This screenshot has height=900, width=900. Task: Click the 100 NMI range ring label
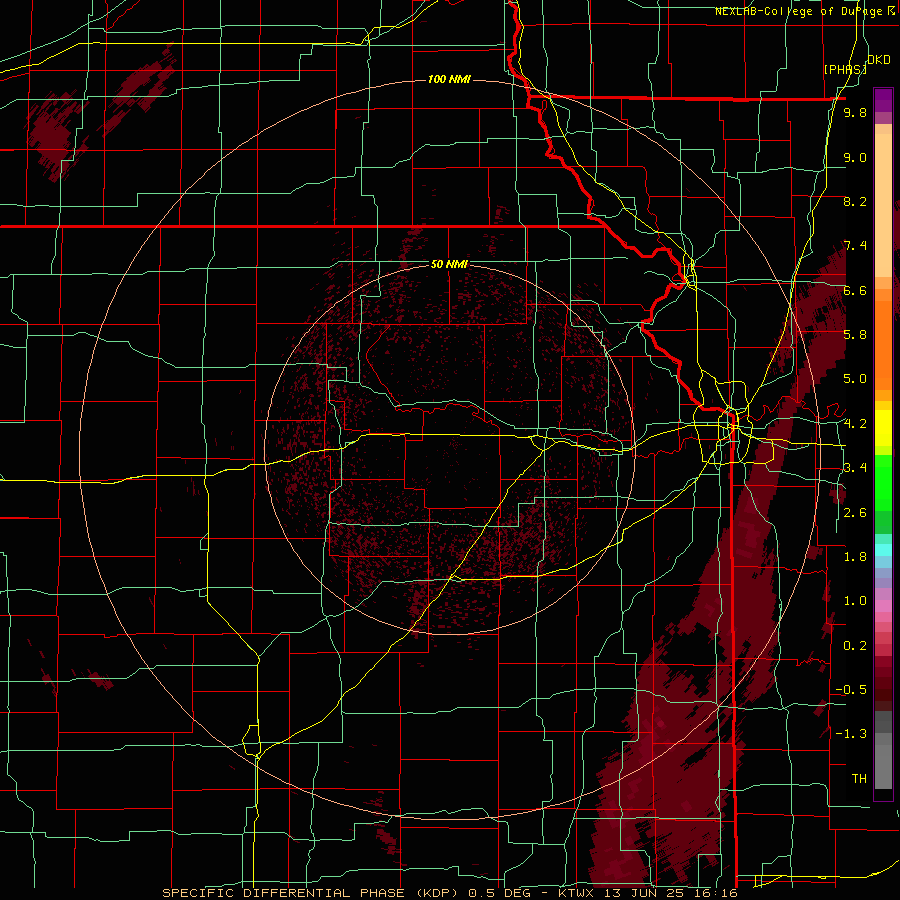[x=449, y=79]
